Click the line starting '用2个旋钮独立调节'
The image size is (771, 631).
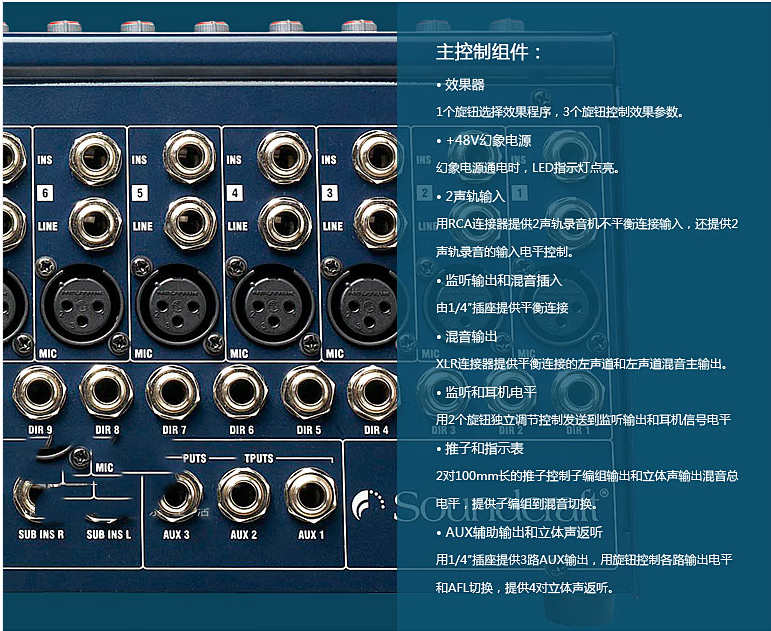coord(583,420)
